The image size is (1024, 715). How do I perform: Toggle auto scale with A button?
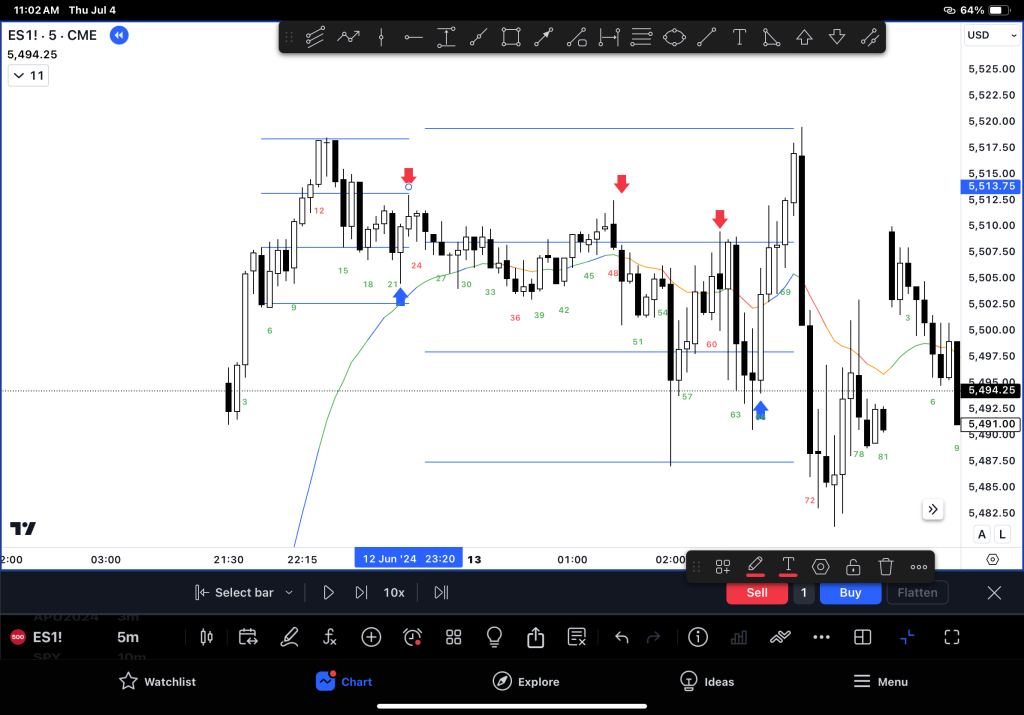981,535
